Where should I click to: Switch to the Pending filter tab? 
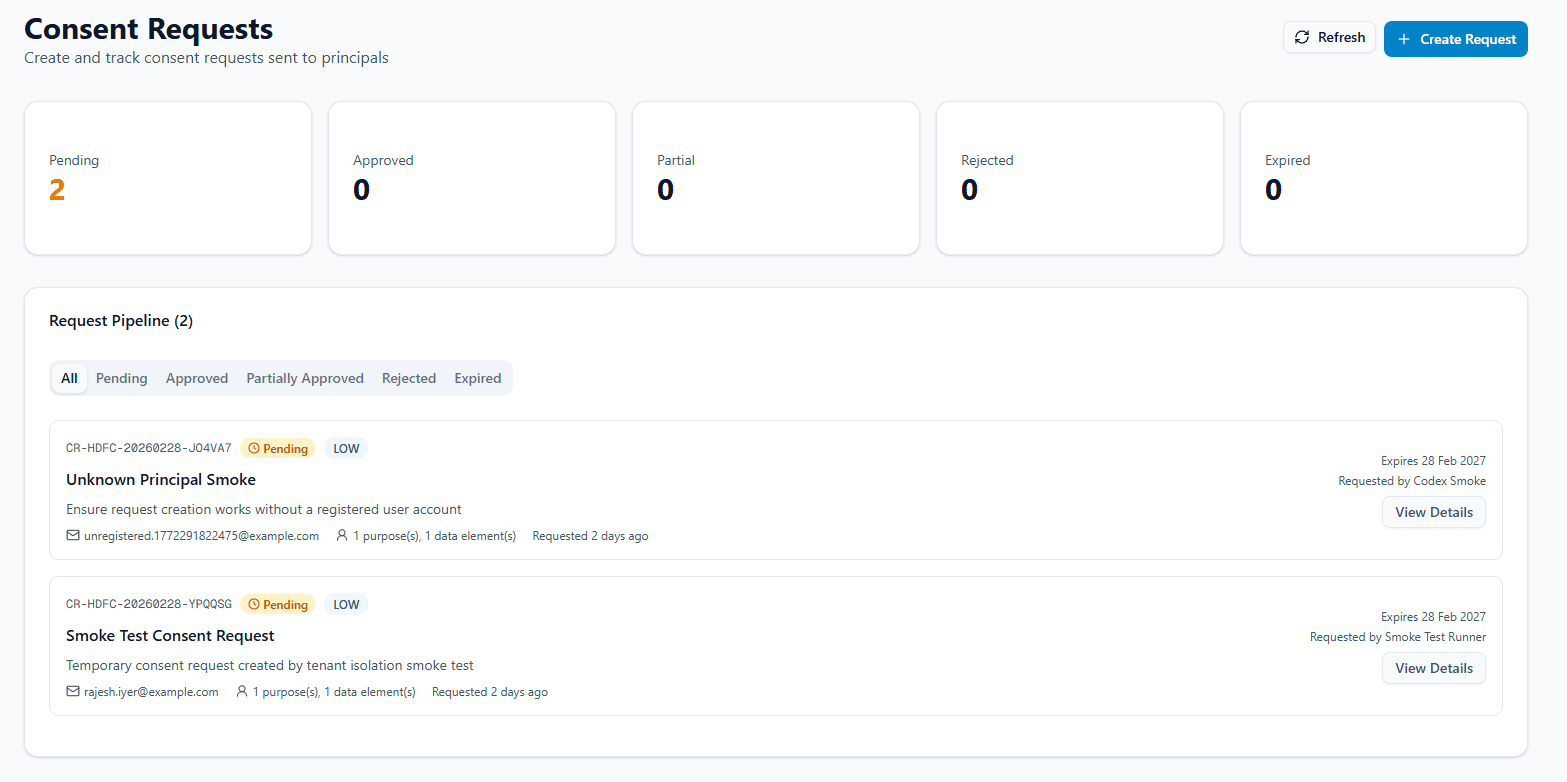pyautogui.click(x=121, y=378)
